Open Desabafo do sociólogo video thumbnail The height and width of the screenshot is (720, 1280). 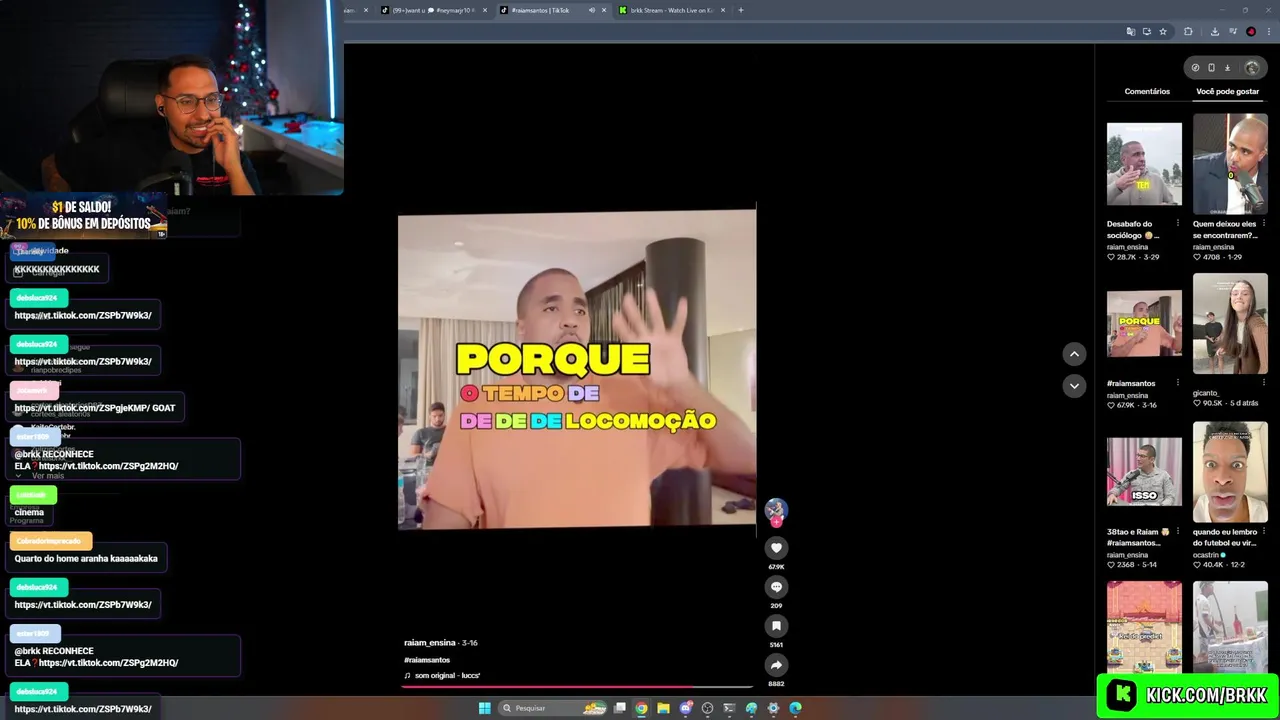[x=1144, y=164]
